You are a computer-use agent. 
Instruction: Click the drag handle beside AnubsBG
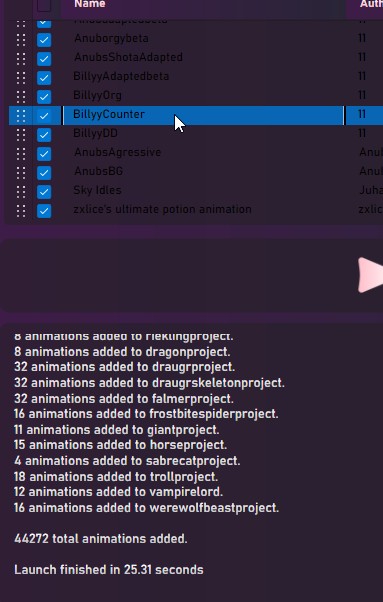21,172
